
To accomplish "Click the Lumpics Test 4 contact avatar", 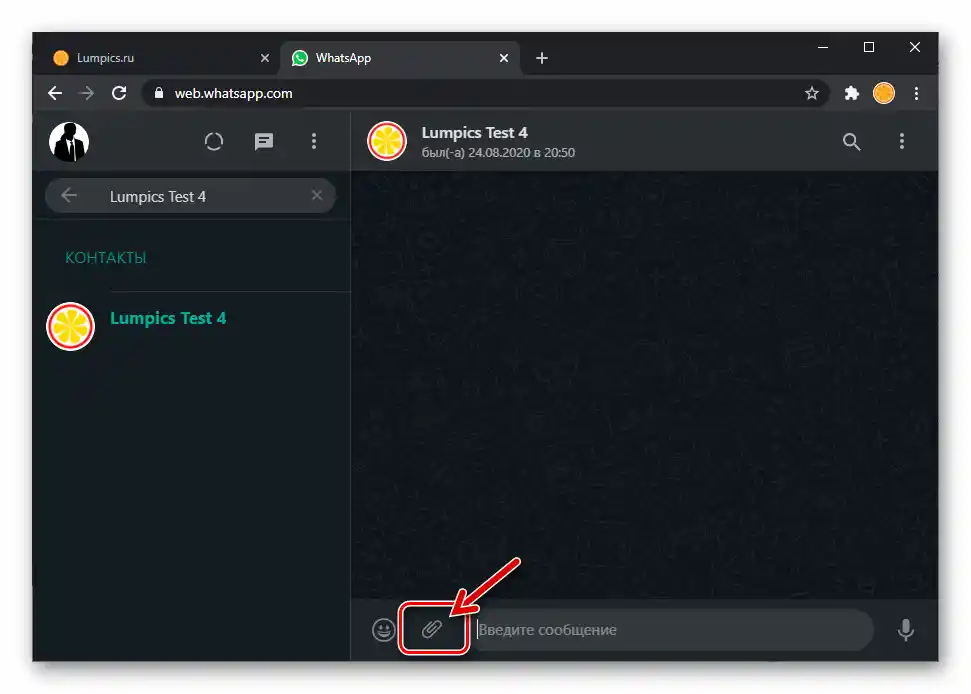I will [x=385, y=141].
